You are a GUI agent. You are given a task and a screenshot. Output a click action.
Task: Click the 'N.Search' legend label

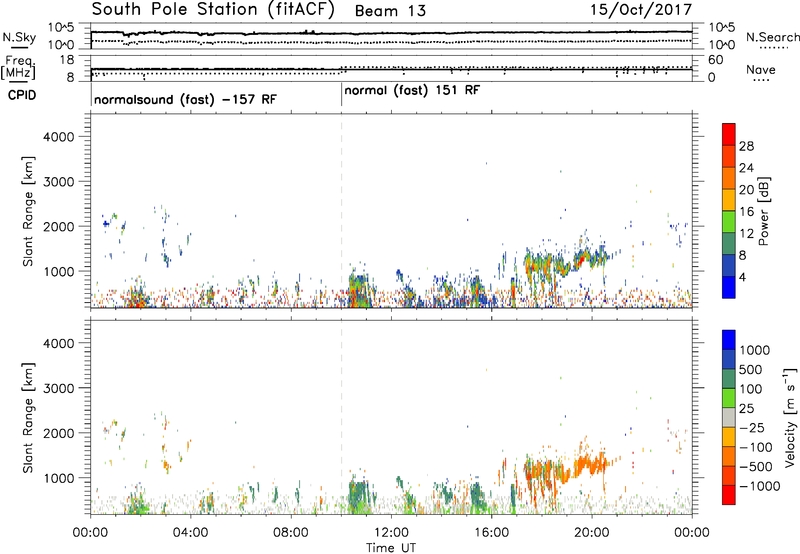773,37
